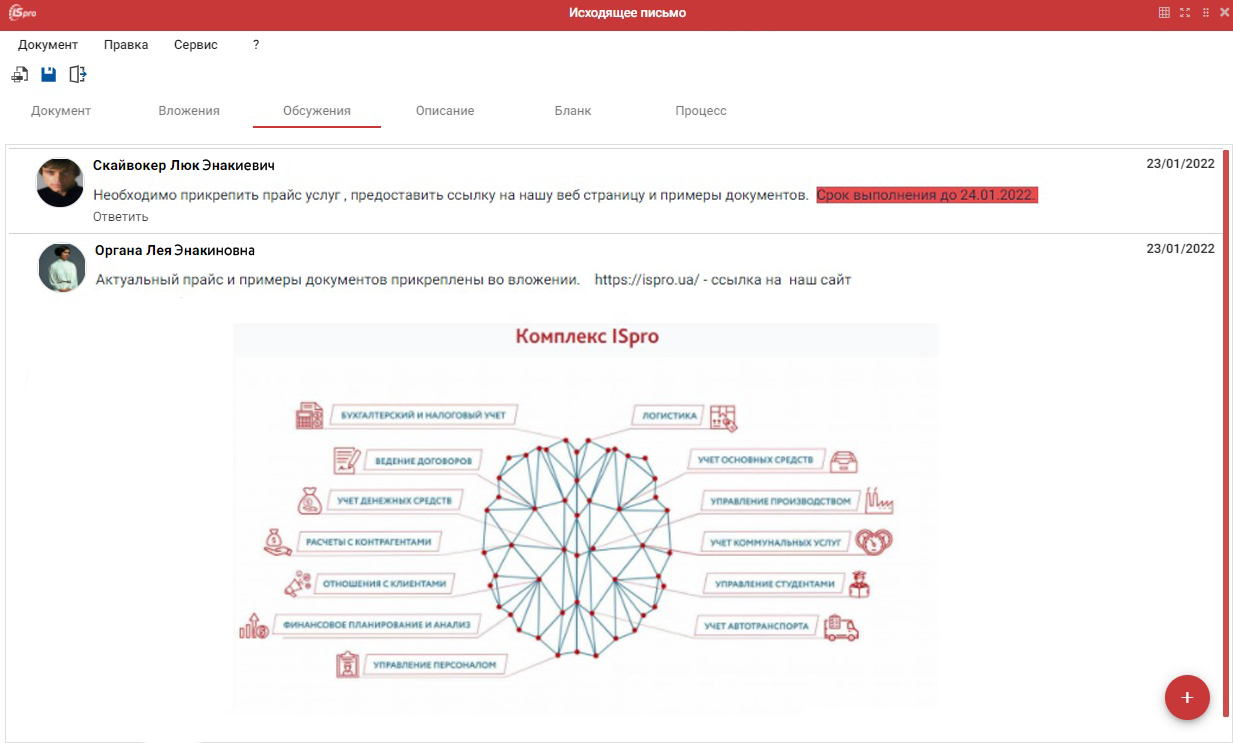Click the fullscreen expand arrows icon

[1185, 13]
